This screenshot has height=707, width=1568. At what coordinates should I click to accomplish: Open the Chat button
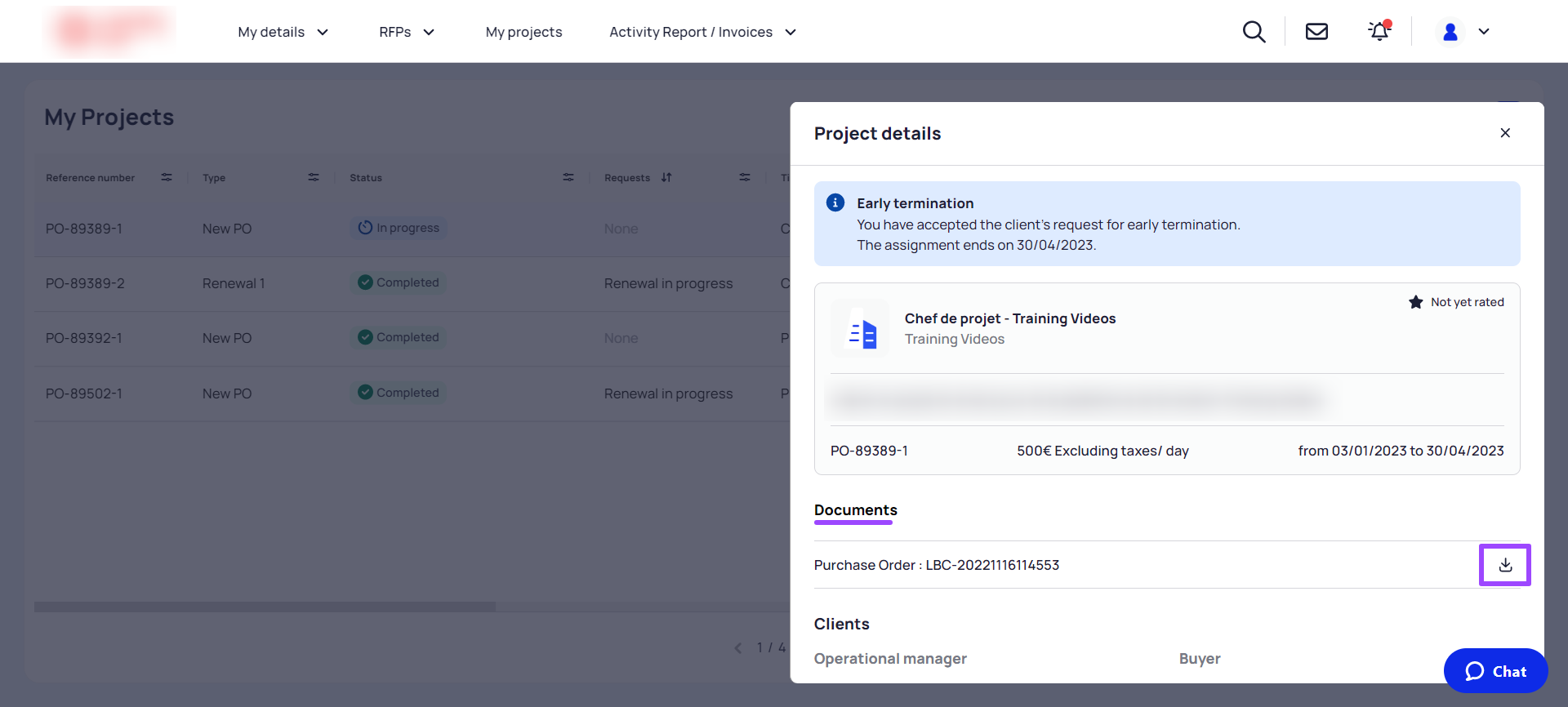coord(1495,671)
